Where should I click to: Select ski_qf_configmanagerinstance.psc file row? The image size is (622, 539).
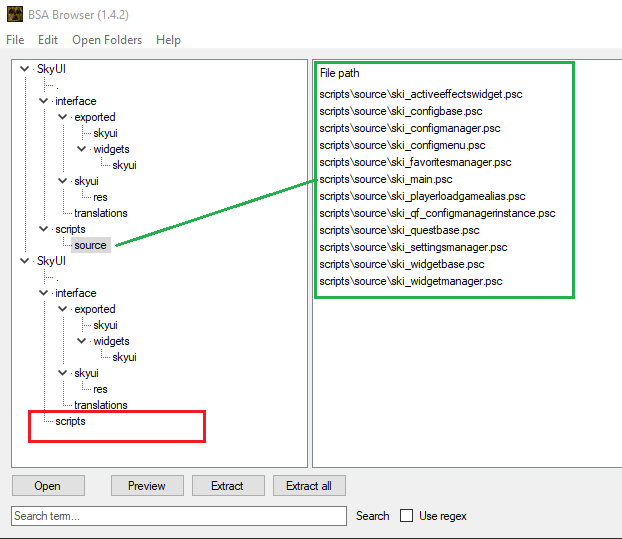437,213
